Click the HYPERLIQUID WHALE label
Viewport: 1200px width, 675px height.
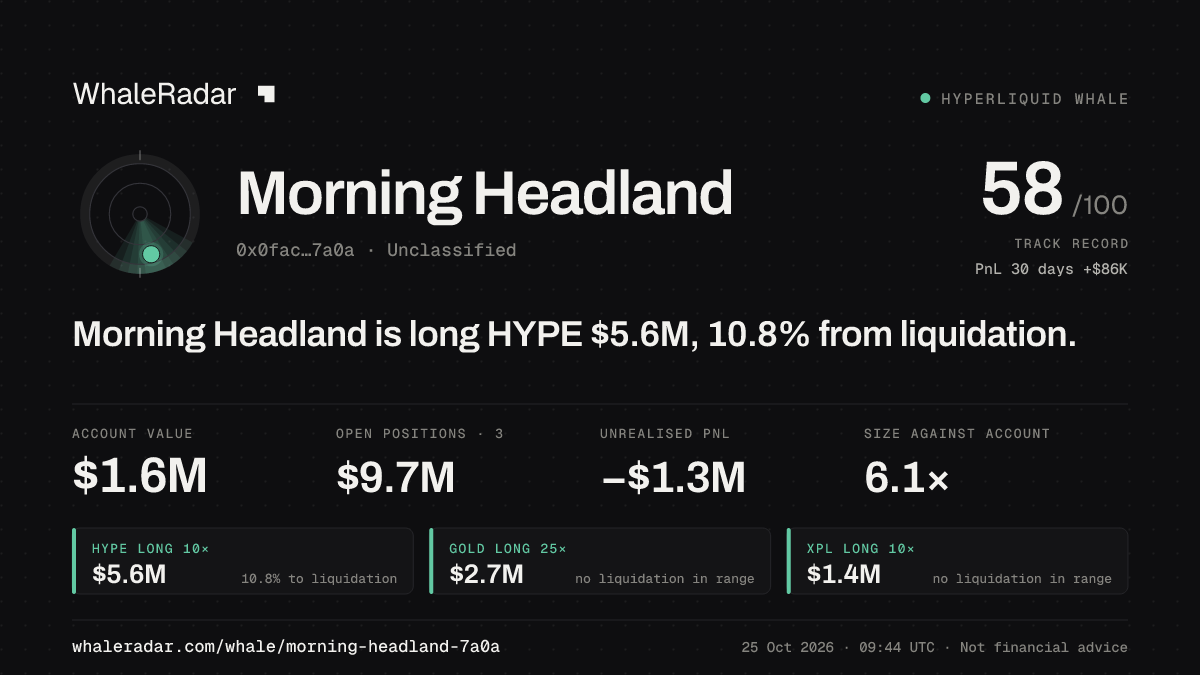point(1035,99)
